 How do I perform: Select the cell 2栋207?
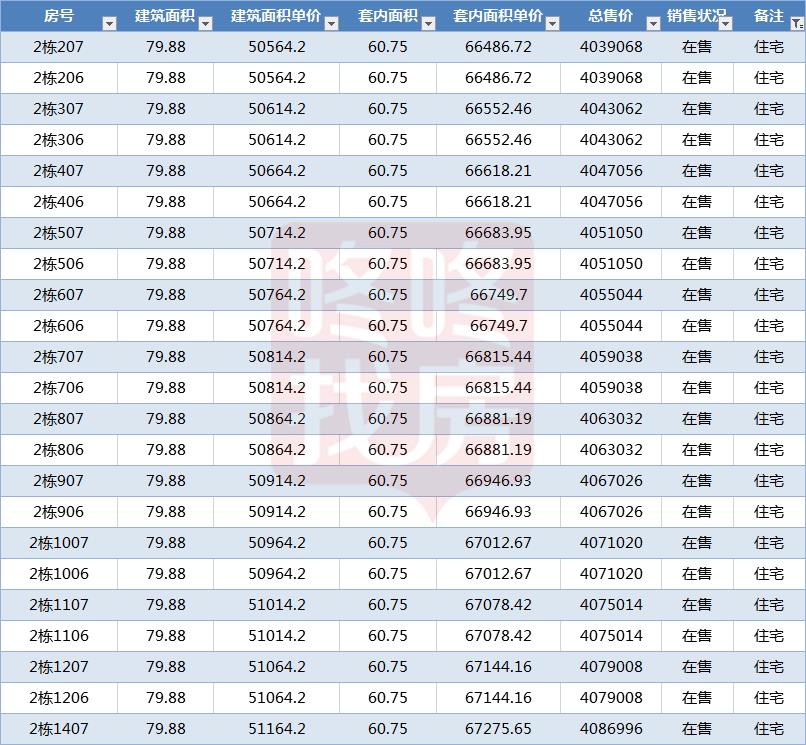[59, 47]
